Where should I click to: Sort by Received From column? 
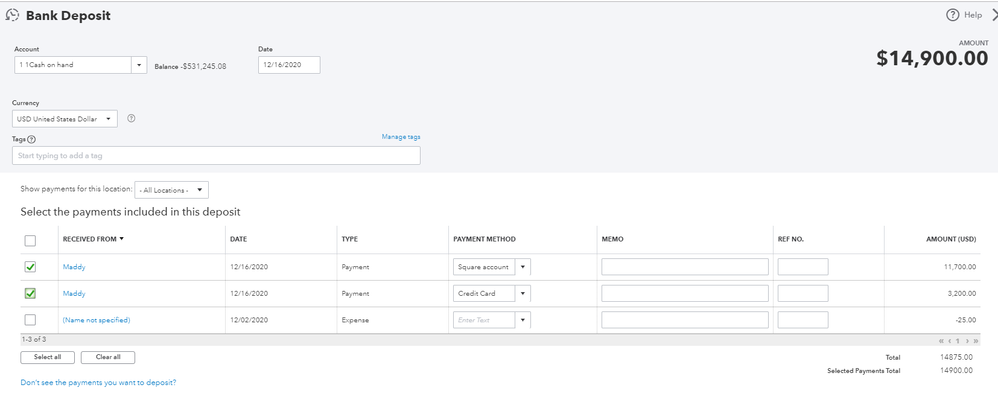[x=93, y=239]
